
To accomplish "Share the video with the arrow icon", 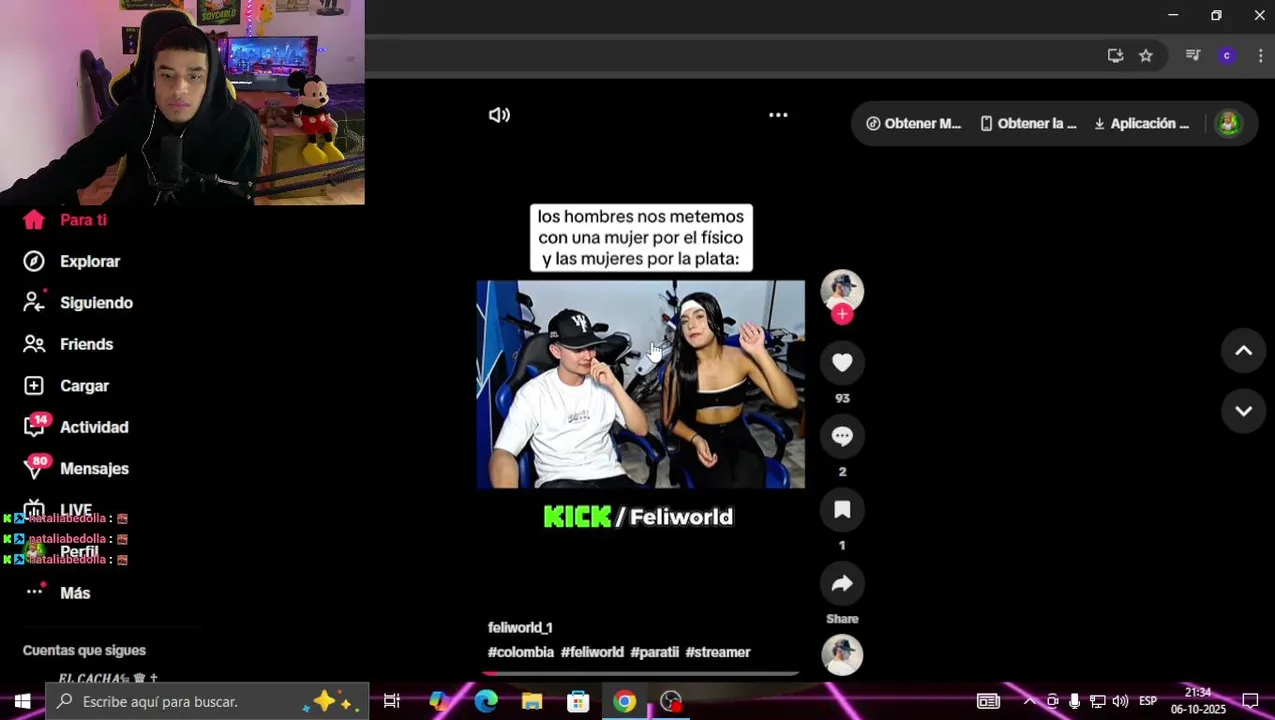I will [x=842, y=584].
